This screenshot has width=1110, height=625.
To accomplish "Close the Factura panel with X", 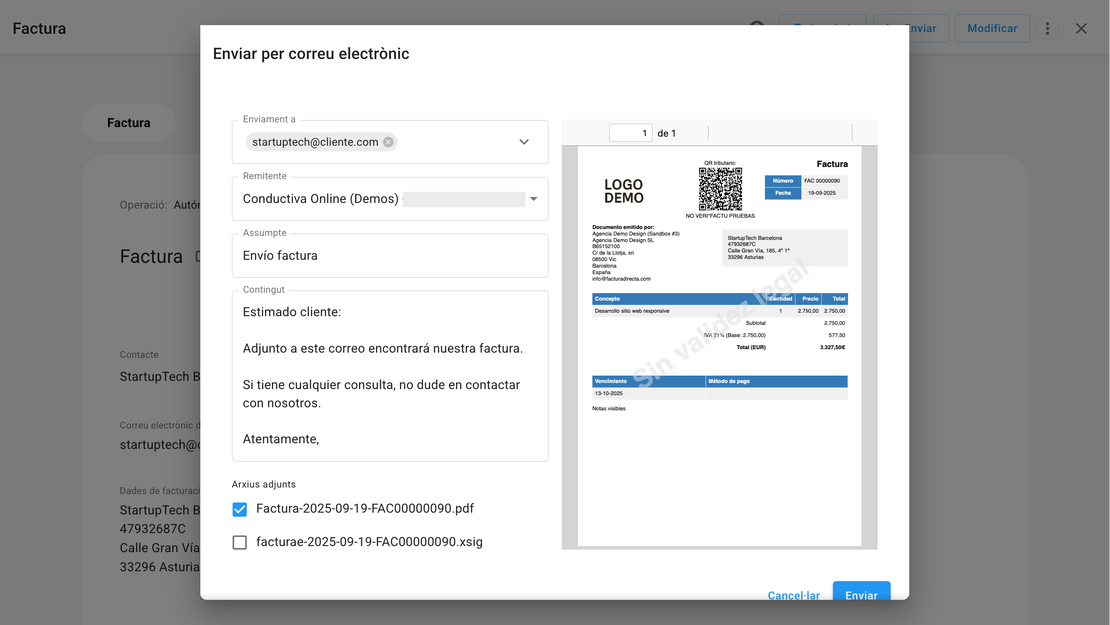I will [1081, 28].
